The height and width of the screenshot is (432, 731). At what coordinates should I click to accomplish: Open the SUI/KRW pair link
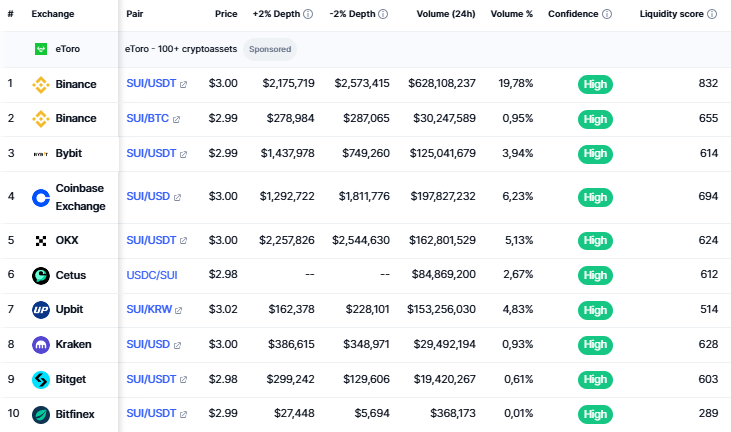coord(149,309)
